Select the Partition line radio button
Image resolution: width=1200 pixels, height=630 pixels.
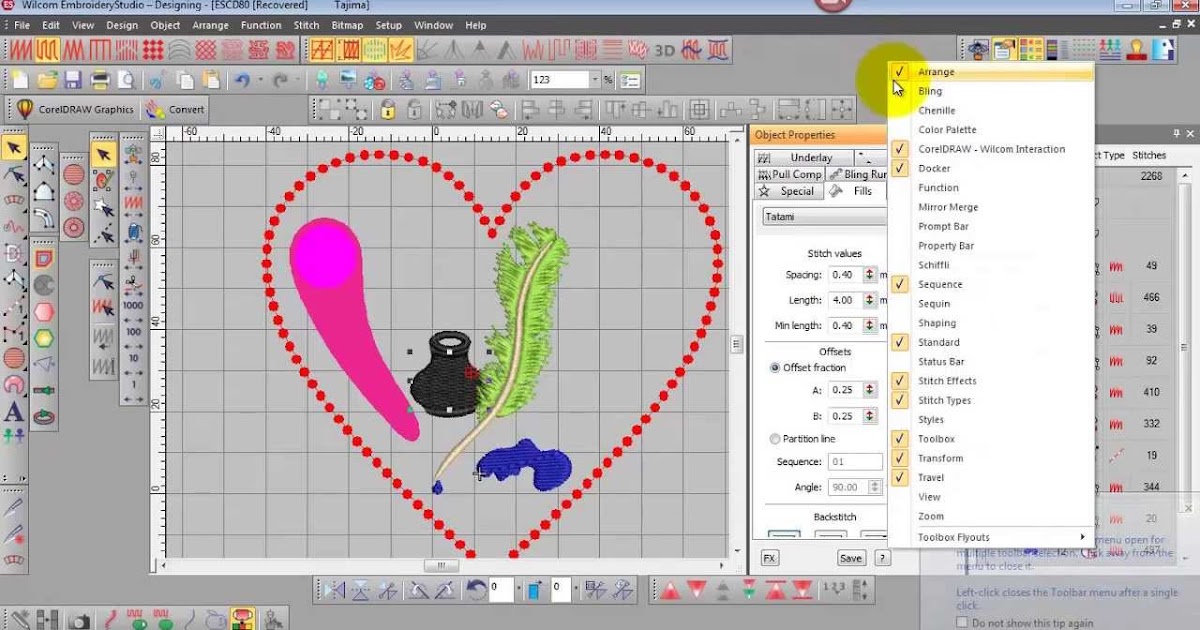[x=775, y=439]
